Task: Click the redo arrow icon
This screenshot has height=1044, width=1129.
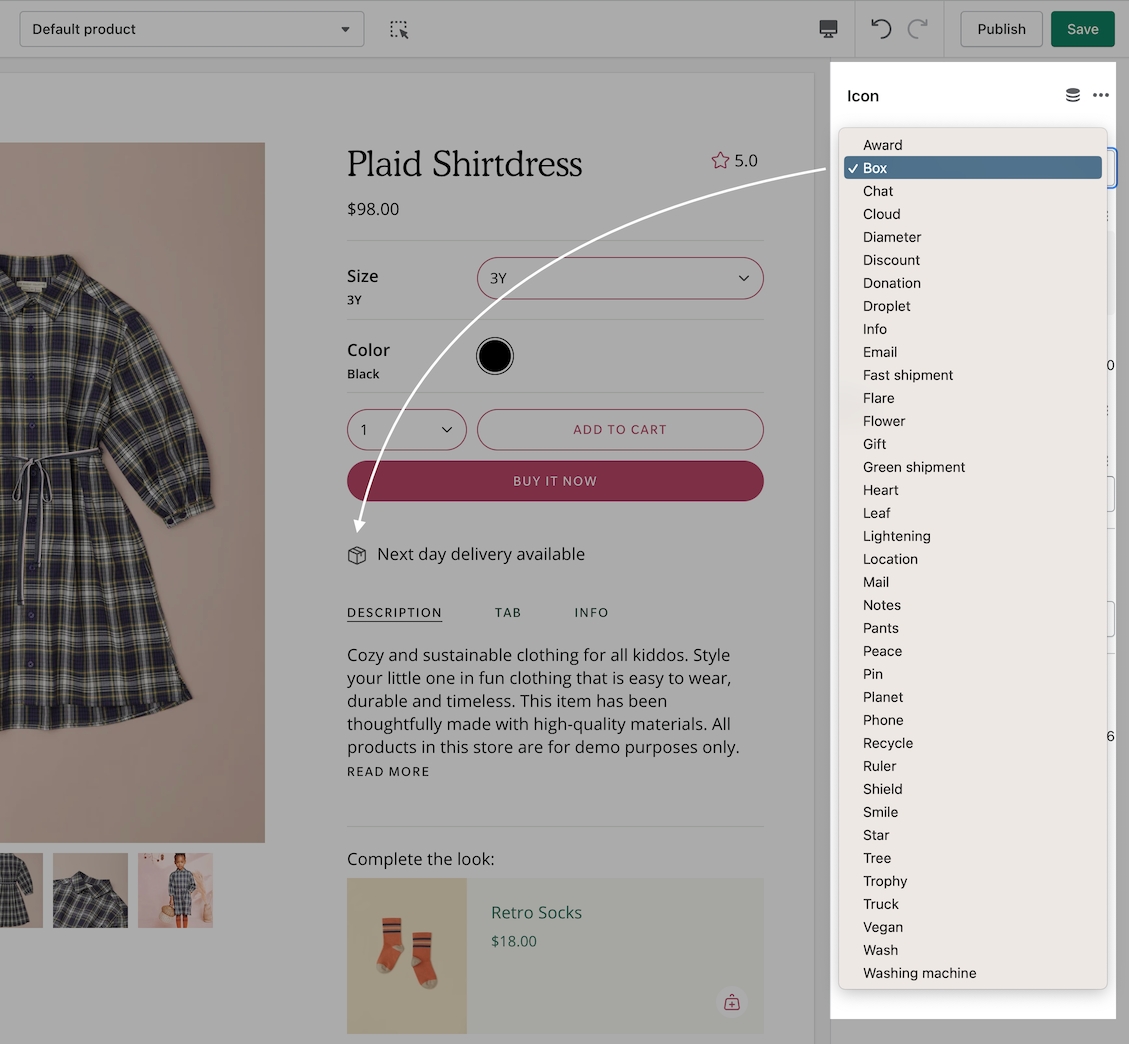Action: click(917, 29)
